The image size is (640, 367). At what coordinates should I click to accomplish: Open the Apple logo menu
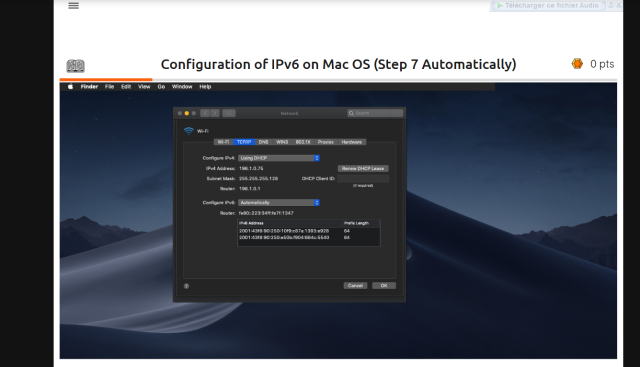point(70,87)
